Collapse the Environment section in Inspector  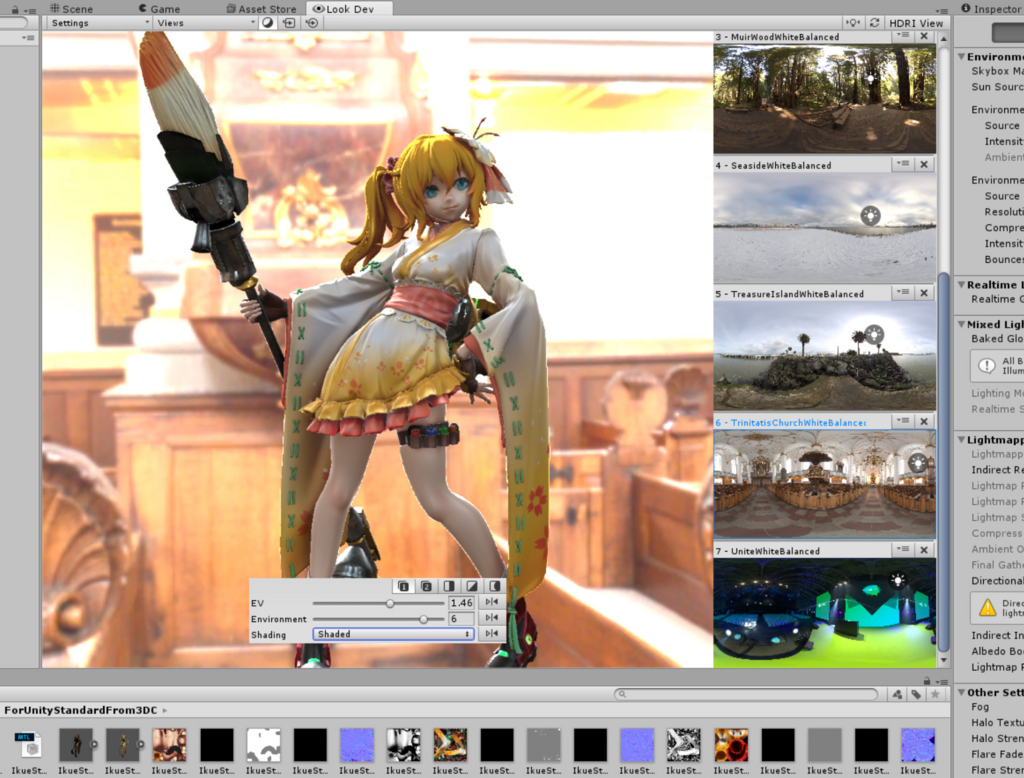point(961,57)
